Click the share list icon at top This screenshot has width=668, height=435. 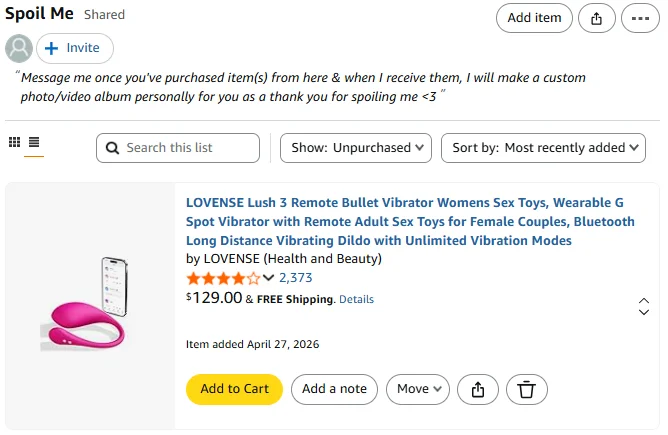[x=597, y=18]
